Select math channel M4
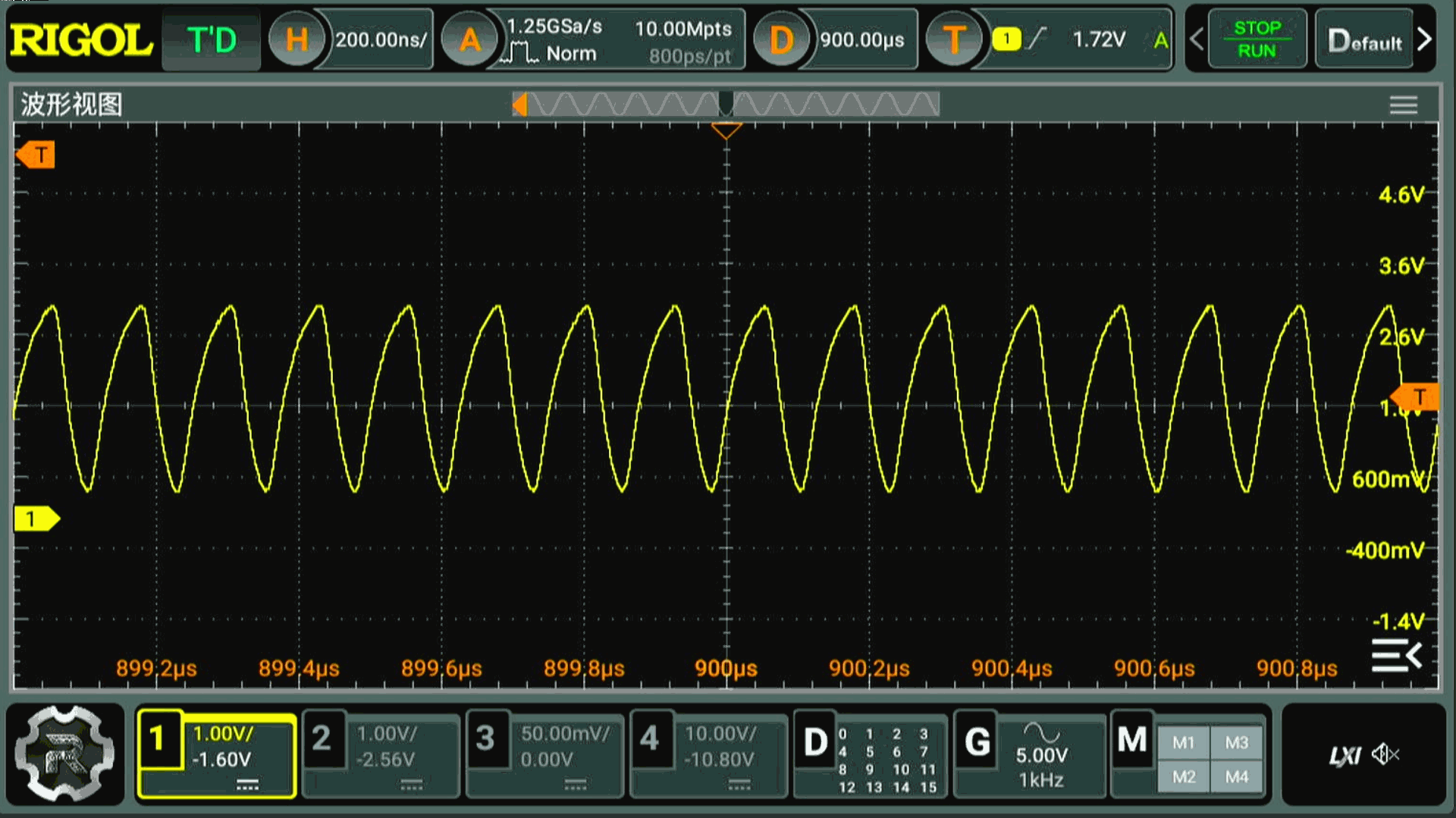Viewport: 1456px width, 818px height. coord(1237,777)
